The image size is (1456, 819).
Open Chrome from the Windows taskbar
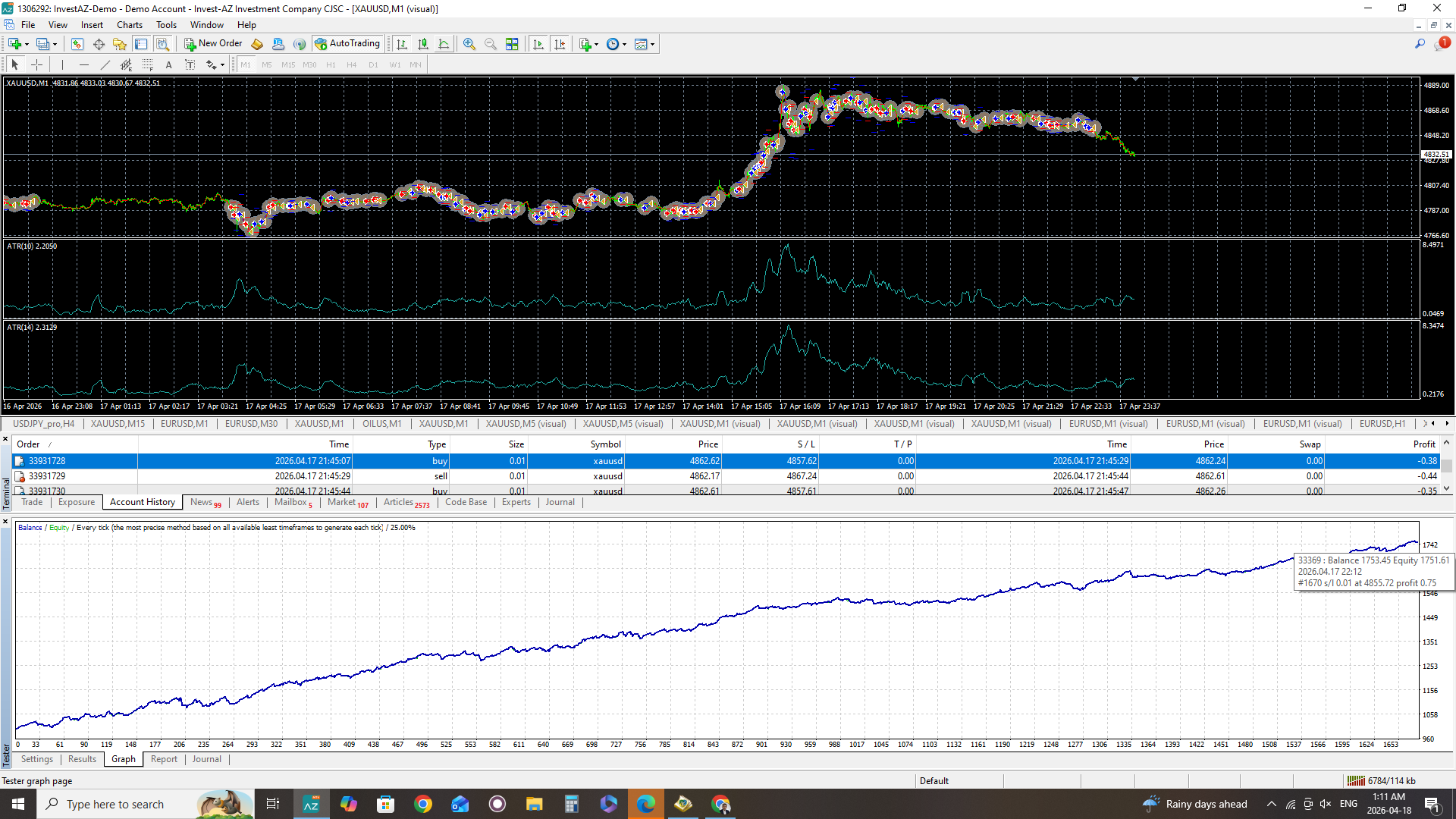click(x=423, y=804)
